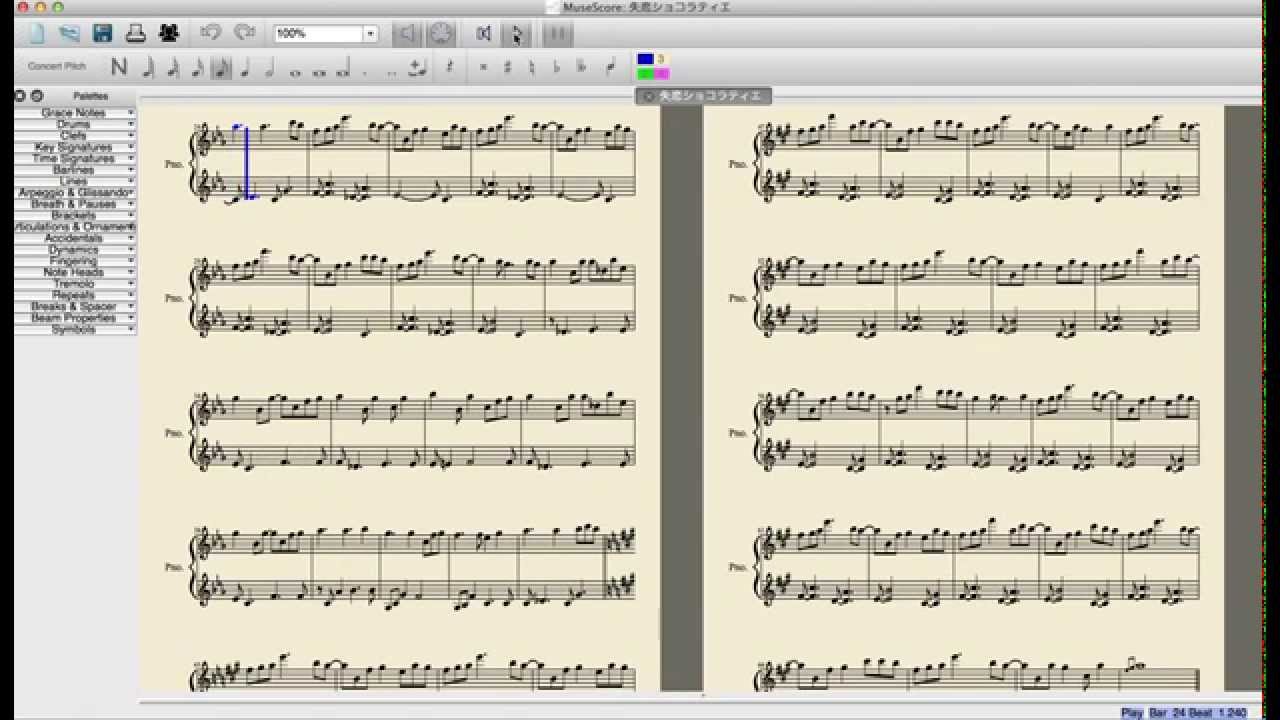Open the Dynamics palette

75,249
